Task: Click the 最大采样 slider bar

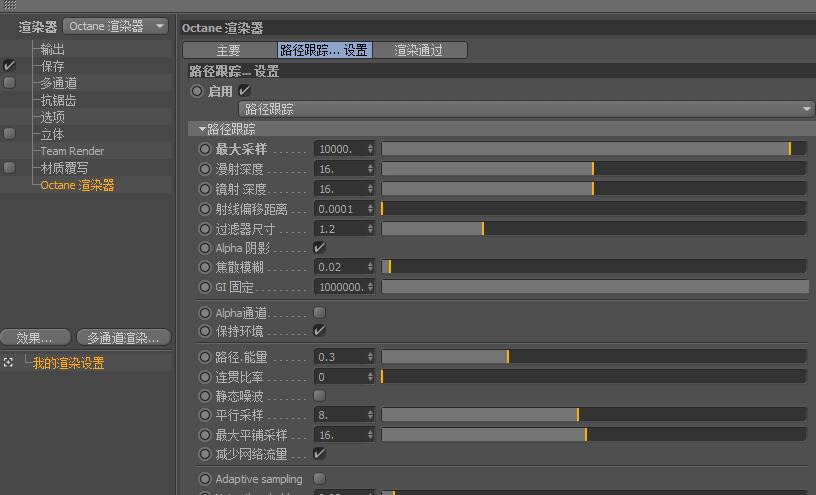Action: pyautogui.click(x=594, y=149)
